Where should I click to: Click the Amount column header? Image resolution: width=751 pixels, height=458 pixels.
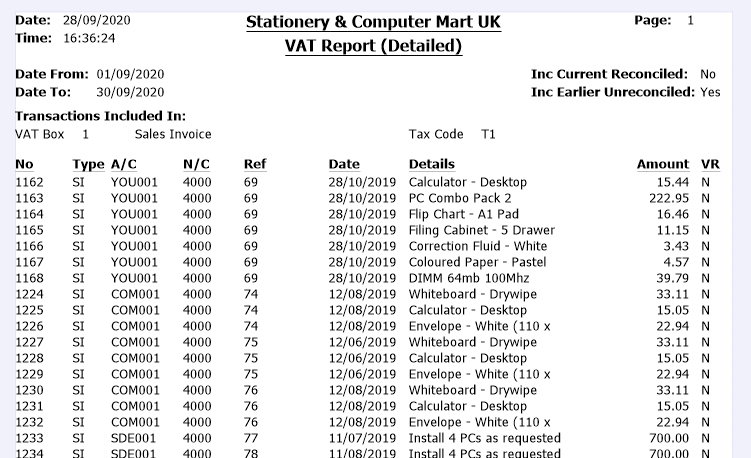click(x=663, y=164)
